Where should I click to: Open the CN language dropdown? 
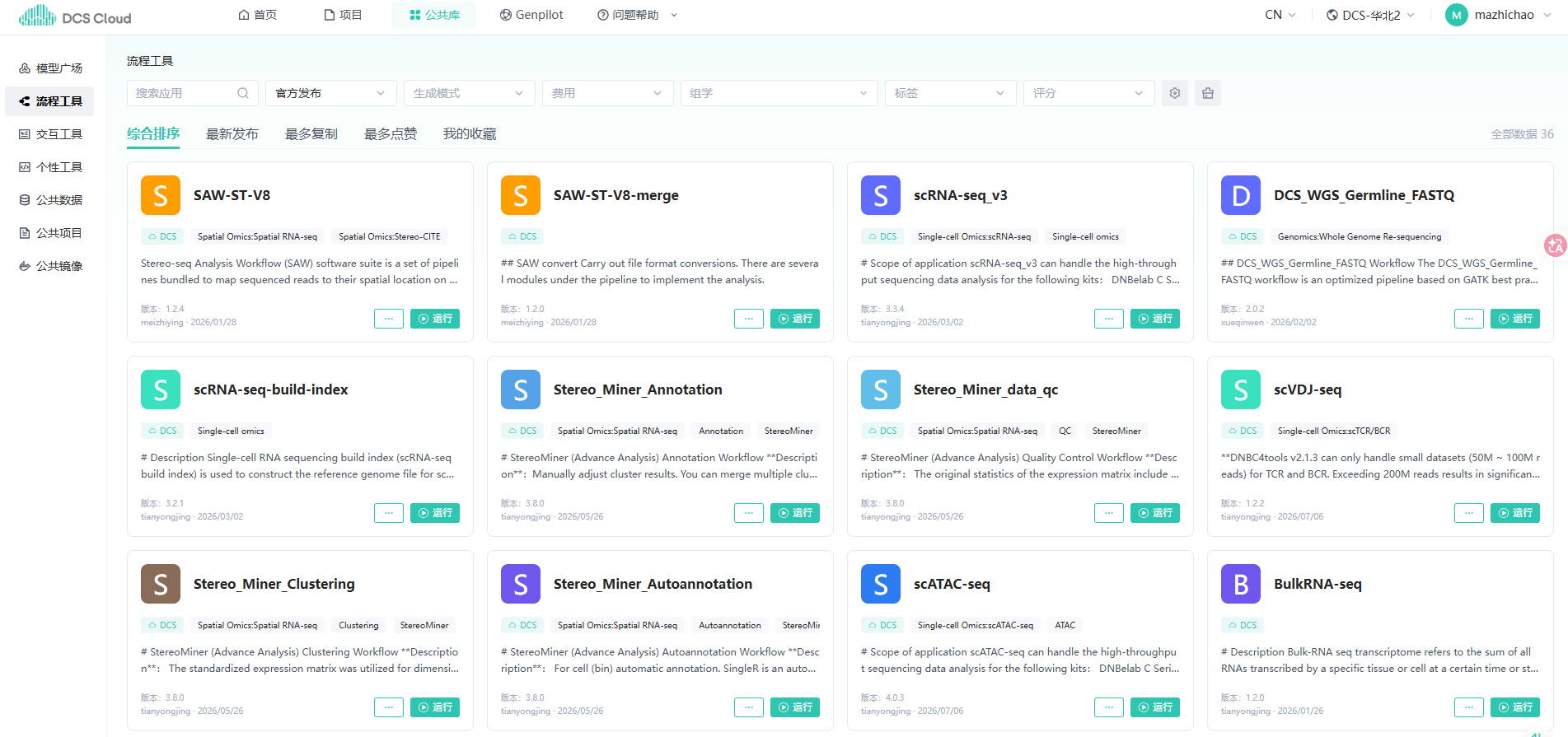(1280, 15)
